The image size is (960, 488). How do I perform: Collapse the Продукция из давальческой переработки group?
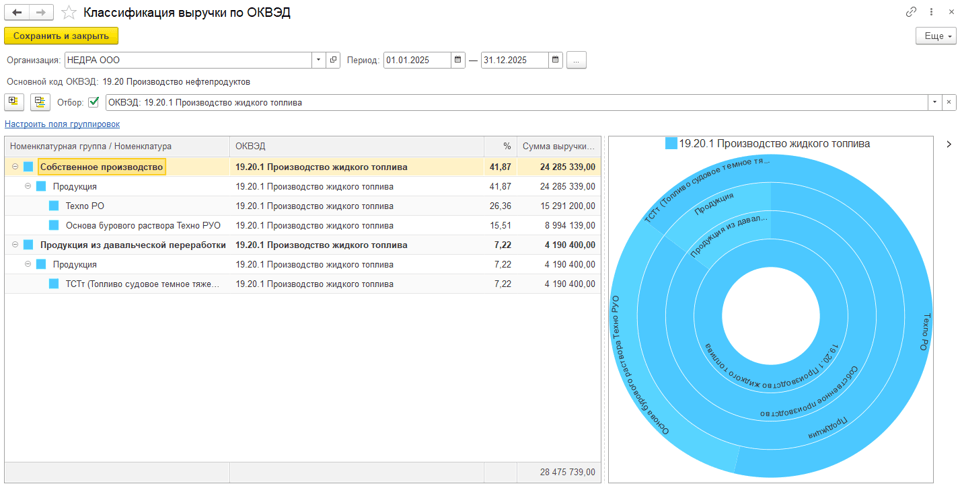[15, 245]
